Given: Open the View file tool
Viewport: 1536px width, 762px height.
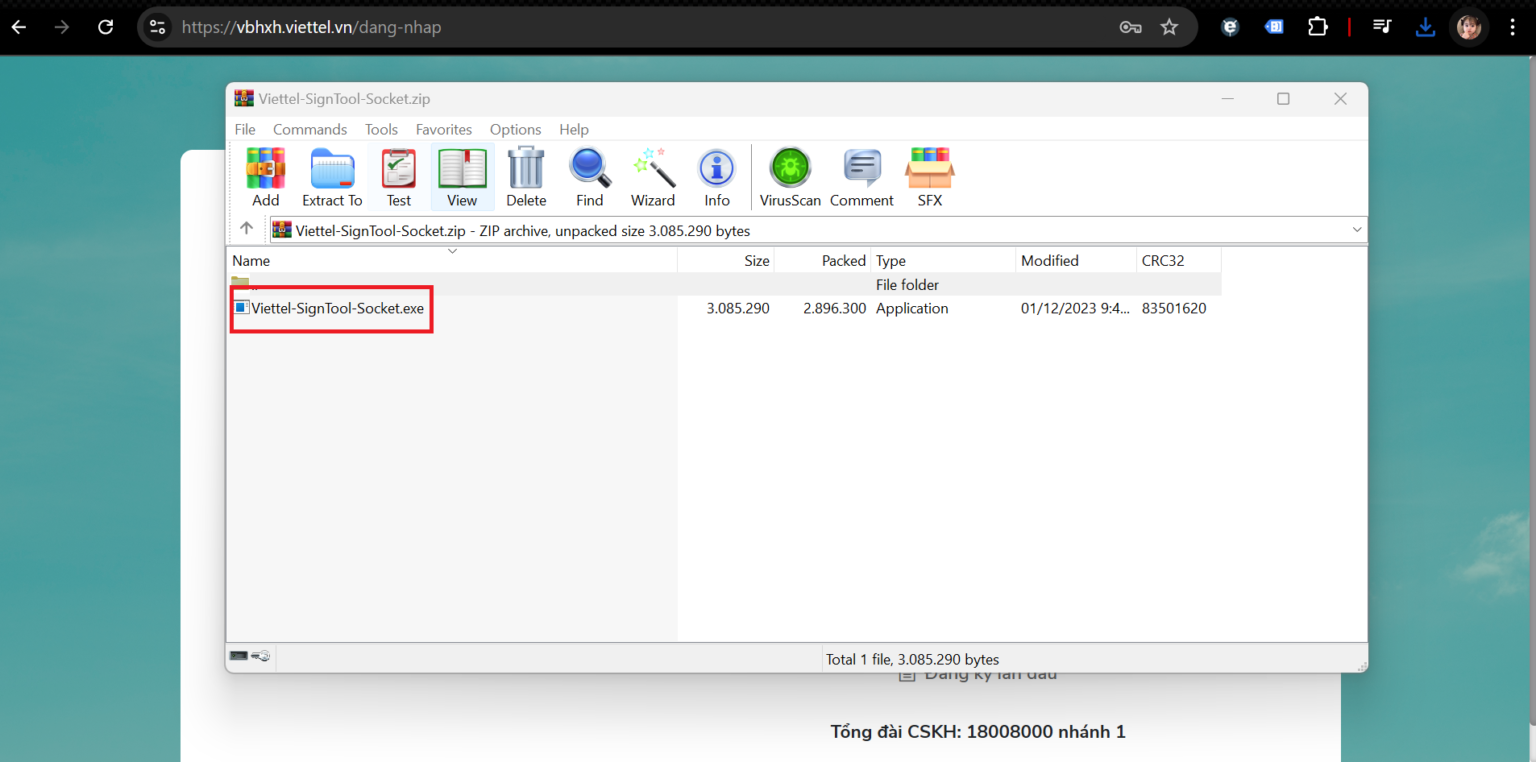Looking at the screenshot, I should [x=462, y=177].
